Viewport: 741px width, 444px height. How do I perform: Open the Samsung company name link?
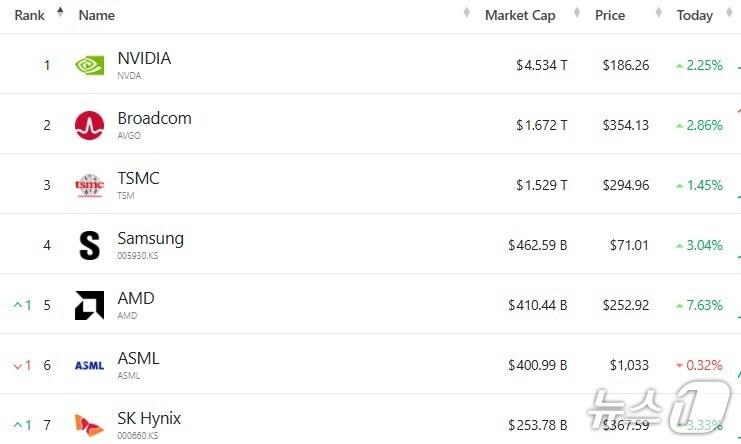pyautogui.click(x=150, y=238)
